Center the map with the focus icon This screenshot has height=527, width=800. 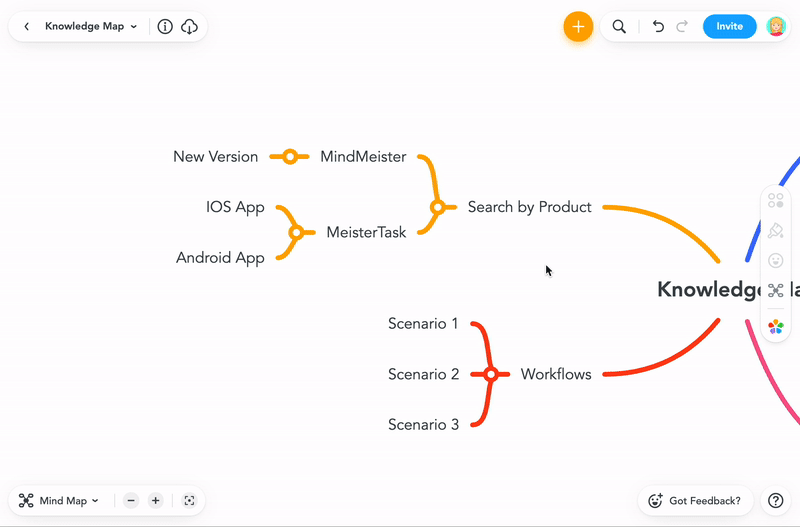click(x=189, y=501)
